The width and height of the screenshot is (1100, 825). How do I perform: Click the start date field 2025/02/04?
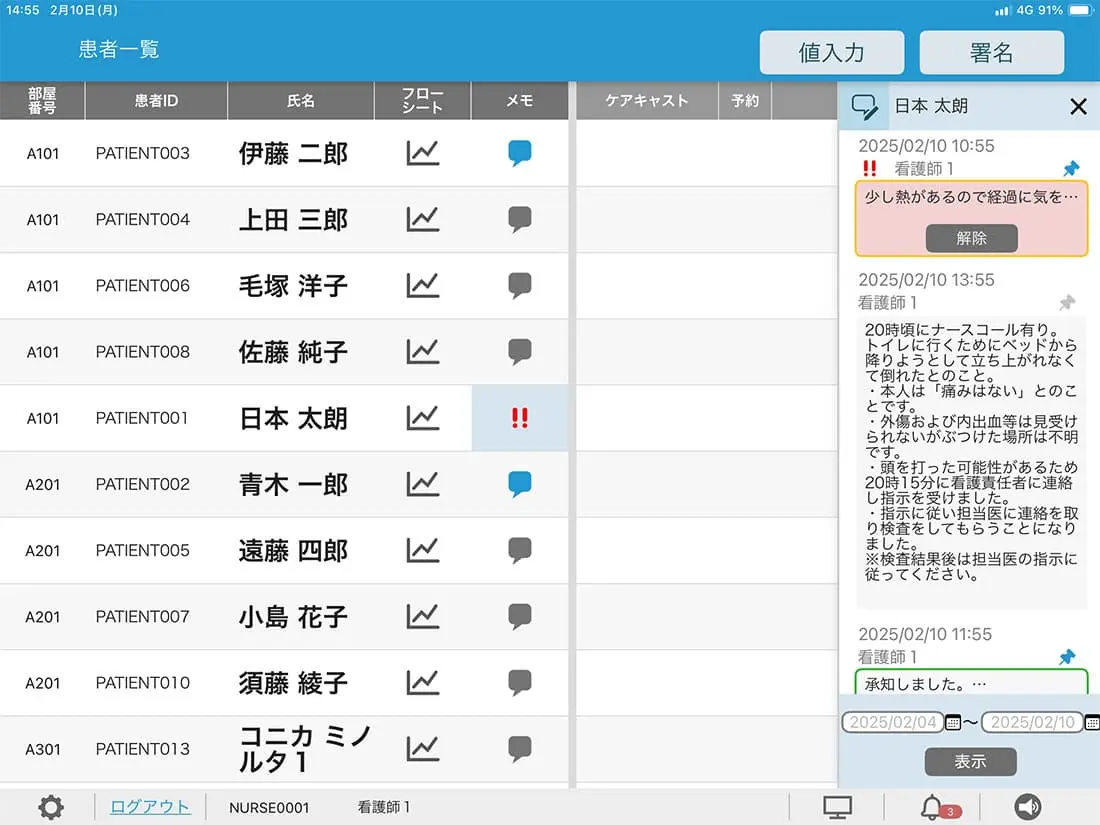(892, 722)
